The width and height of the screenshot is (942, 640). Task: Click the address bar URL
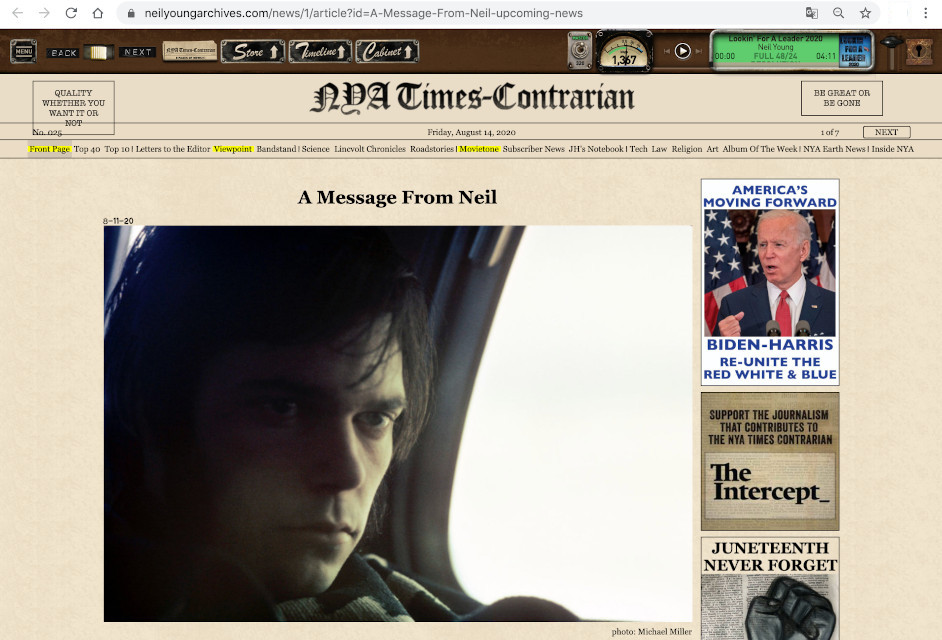pyautogui.click(x=363, y=13)
